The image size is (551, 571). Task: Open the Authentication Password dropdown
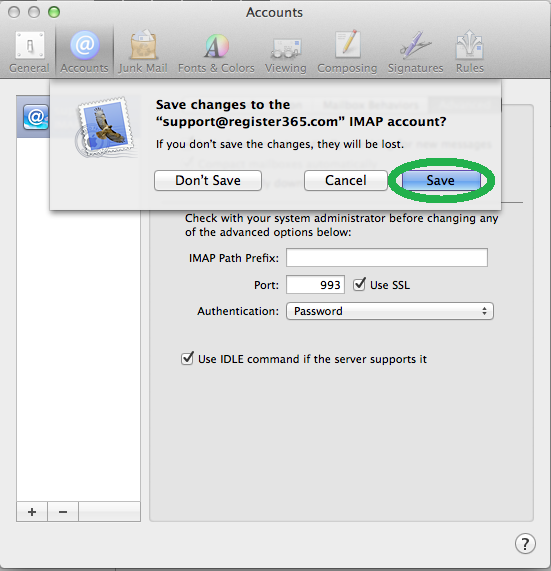[x=390, y=311]
